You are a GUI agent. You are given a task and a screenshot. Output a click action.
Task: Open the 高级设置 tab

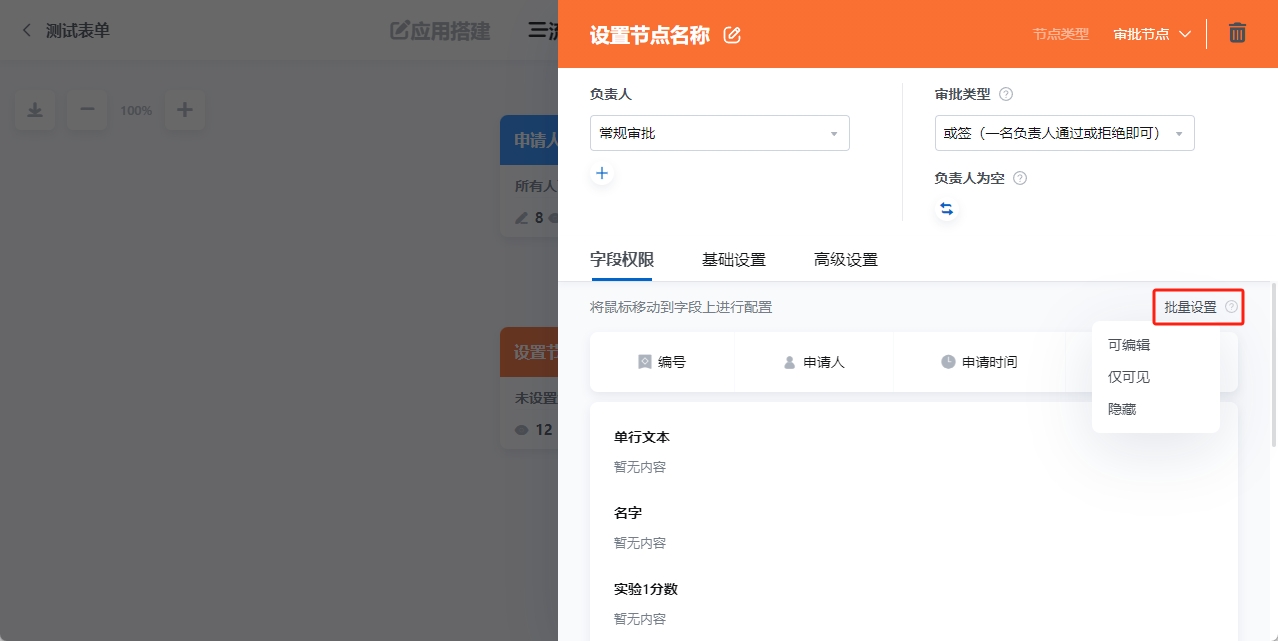(x=845, y=259)
